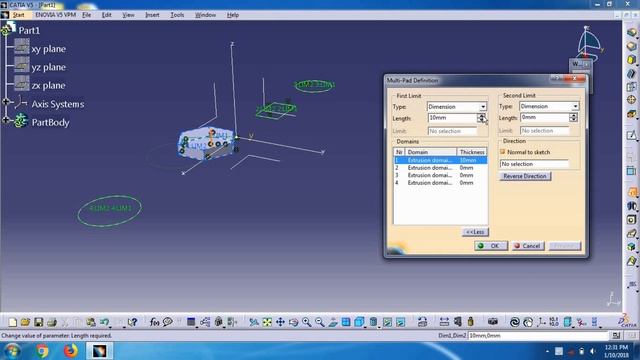
Task: Click the Open file folder icon
Action: (x=25, y=322)
